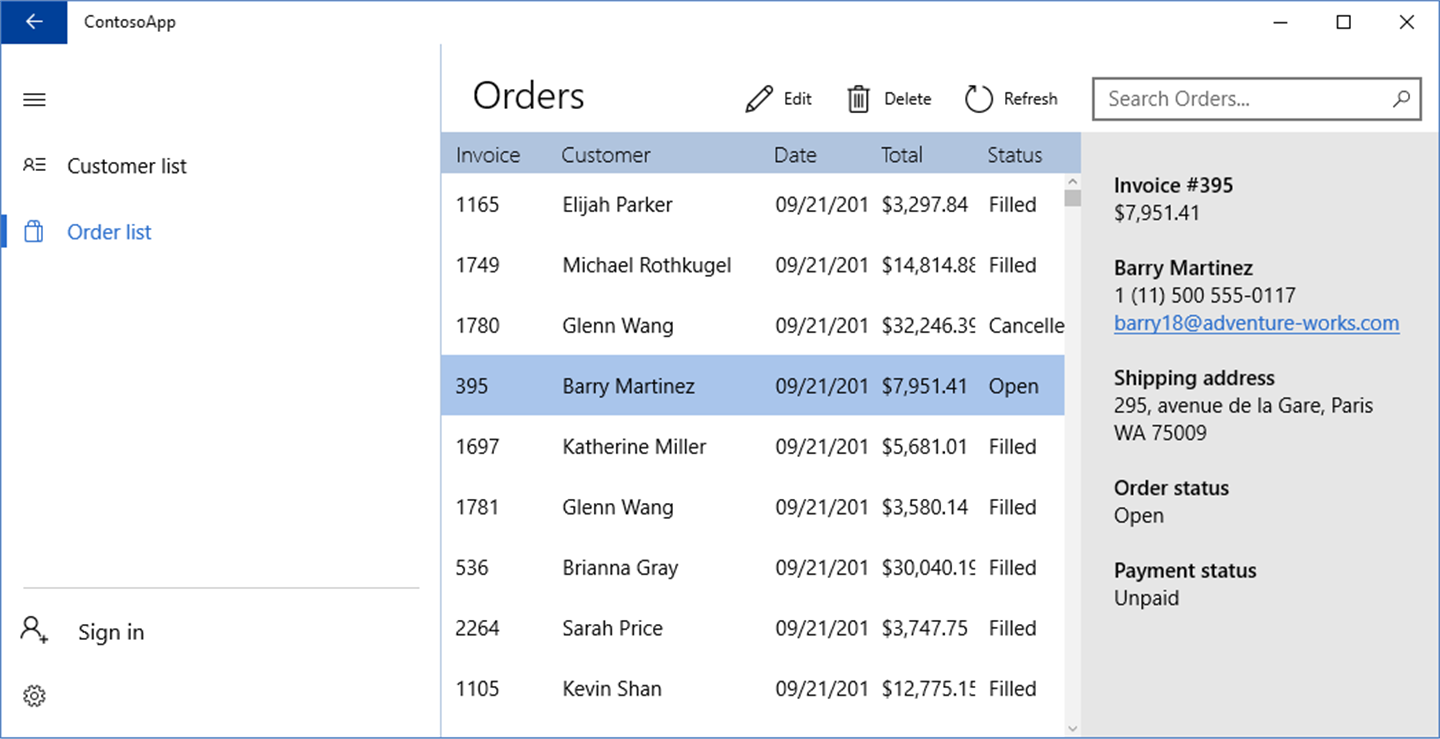Click the Refresh circular arrow icon
1440x739 pixels.
pos(979,99)
